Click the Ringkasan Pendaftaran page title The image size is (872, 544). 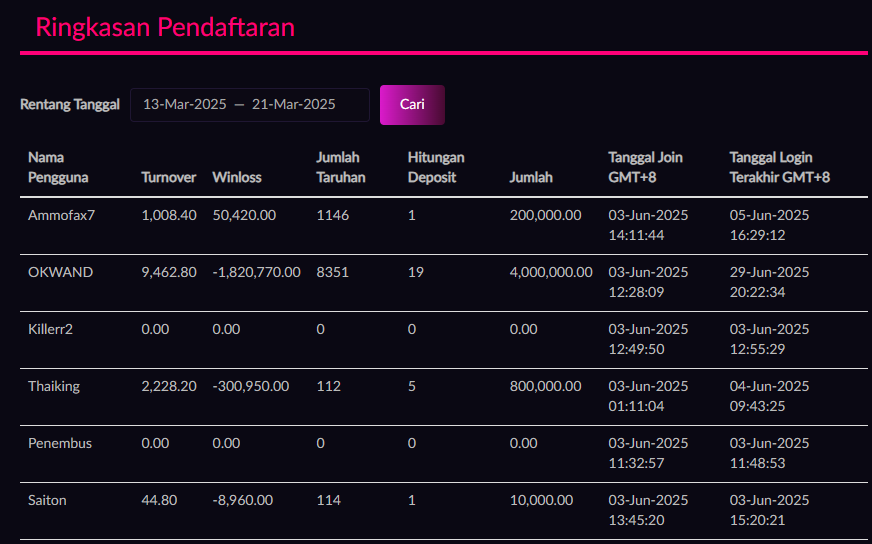coord(165,27)
